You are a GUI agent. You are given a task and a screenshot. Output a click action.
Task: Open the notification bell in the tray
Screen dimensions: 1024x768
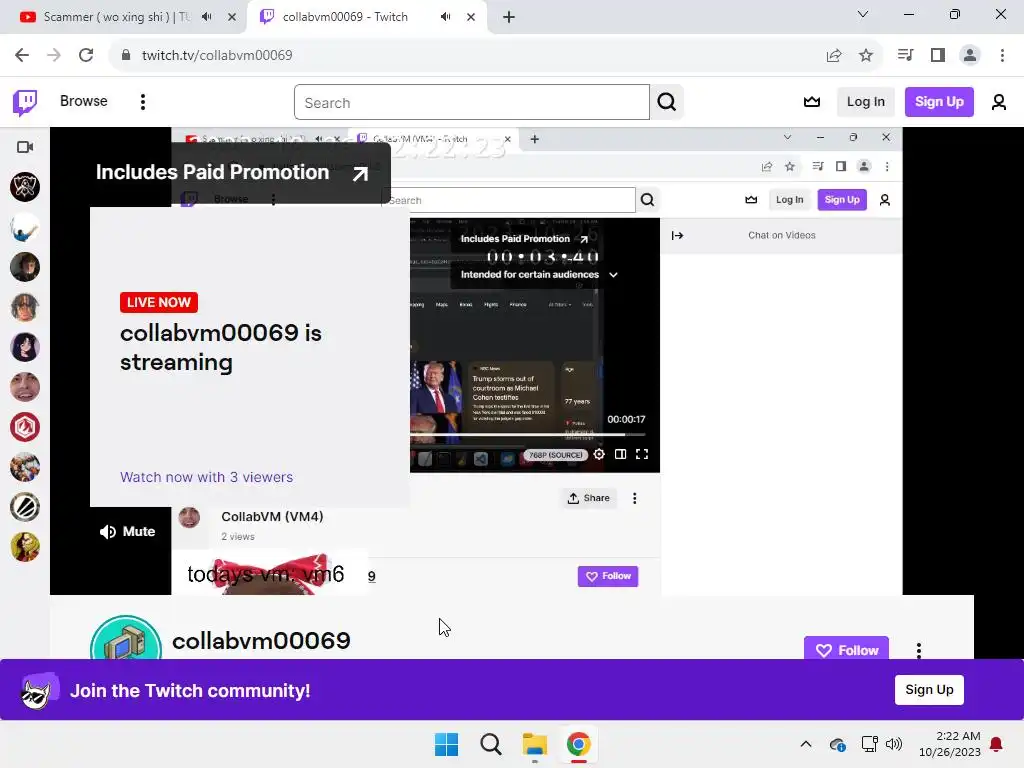coord(996,744)
